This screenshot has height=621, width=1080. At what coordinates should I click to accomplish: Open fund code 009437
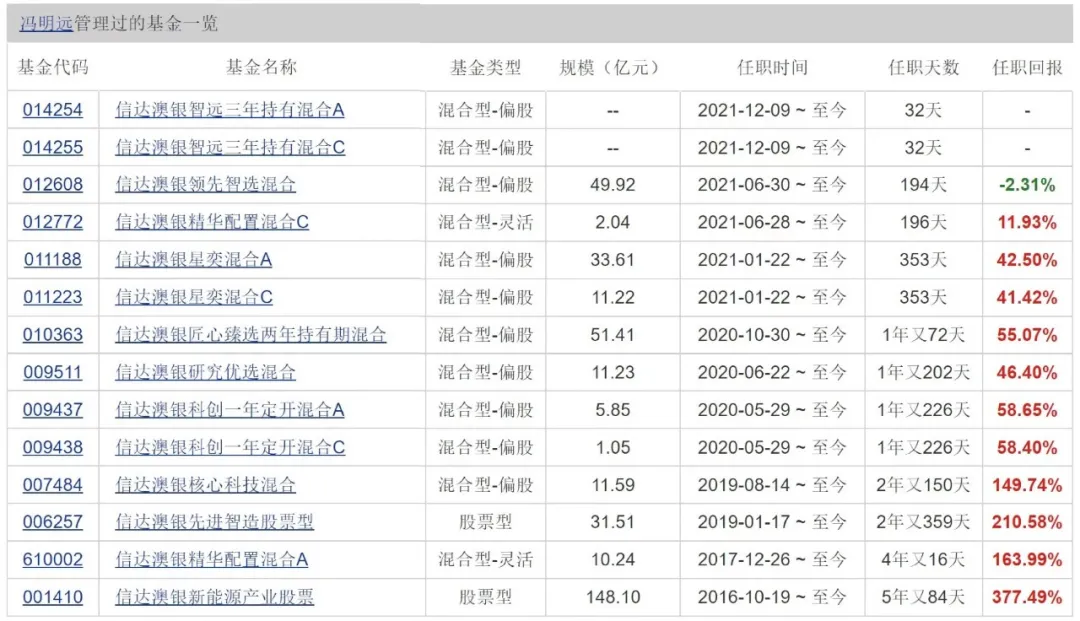coord(52,410)
